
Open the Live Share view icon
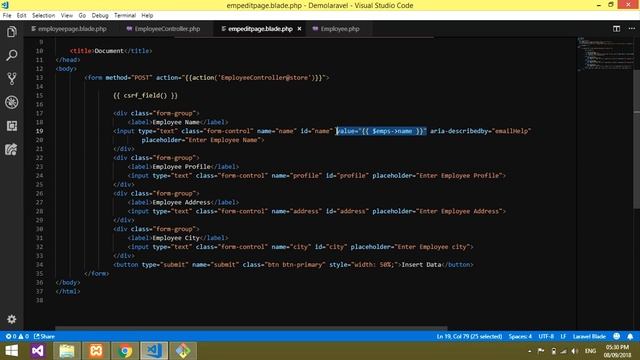click(x=11, y=149)
